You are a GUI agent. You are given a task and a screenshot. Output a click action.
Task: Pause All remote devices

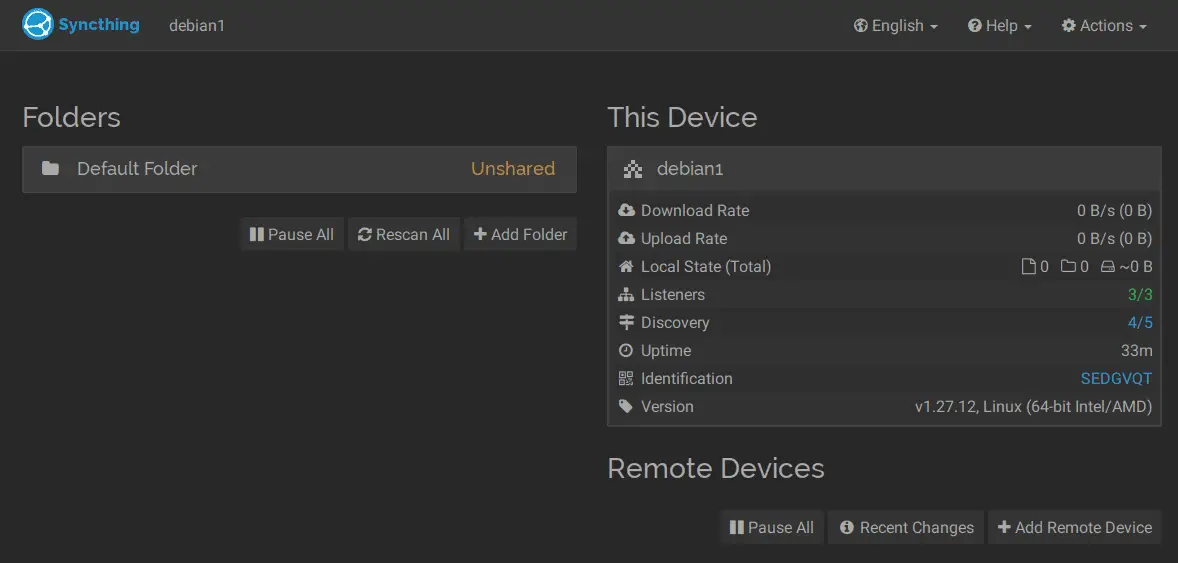(x=771, y=528)
